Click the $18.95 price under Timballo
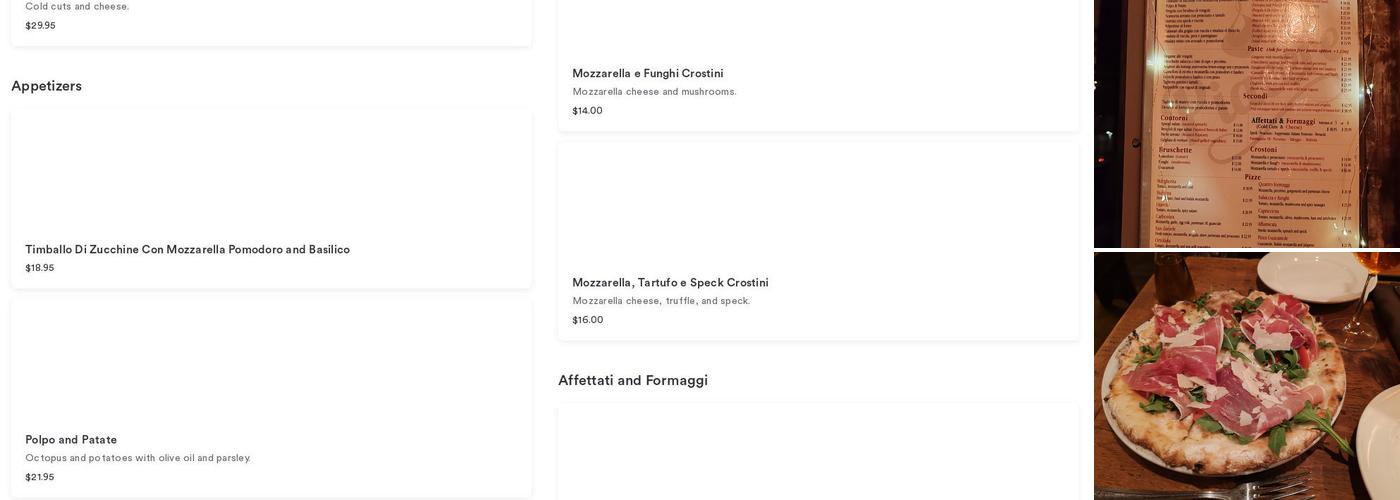Image resolution: width=1400 pixels, height=500 pixels. [40, 268]
